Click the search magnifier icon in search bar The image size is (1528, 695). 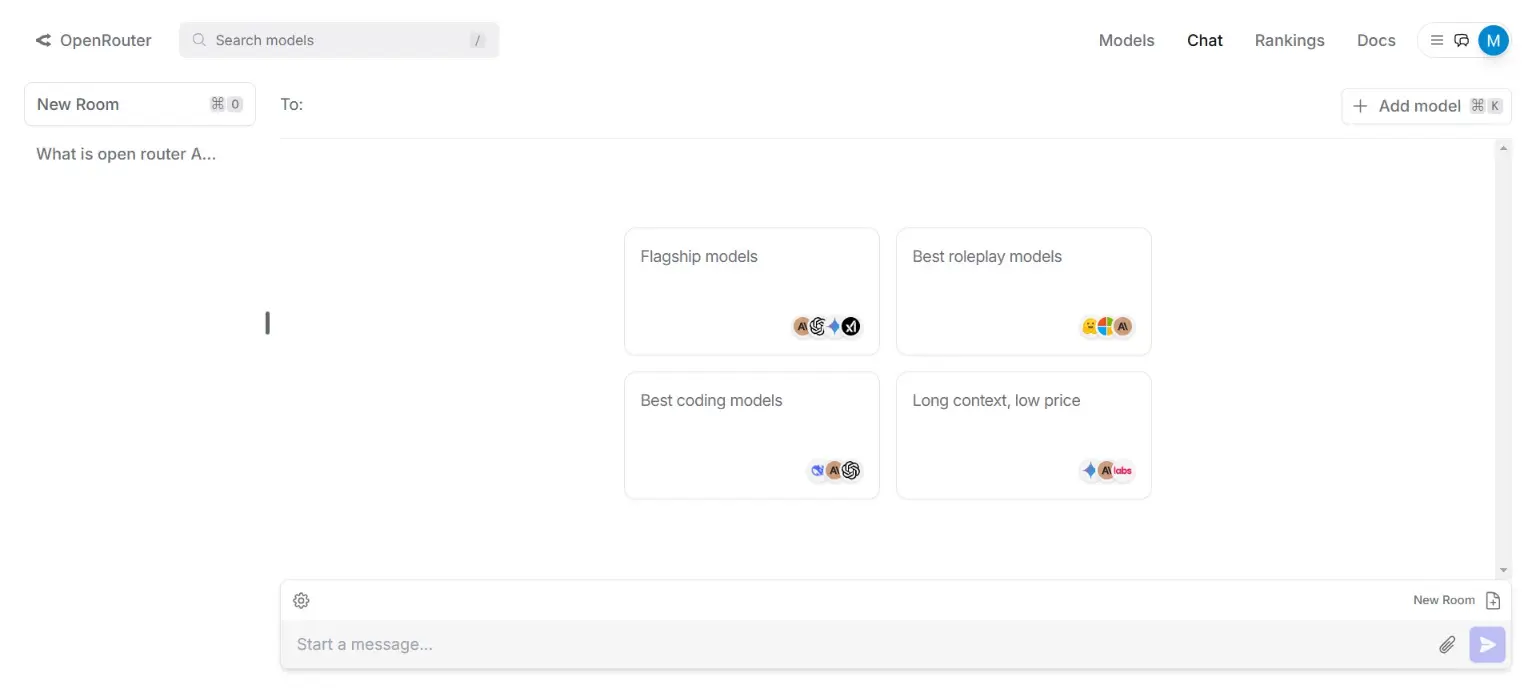pos(198,40)
